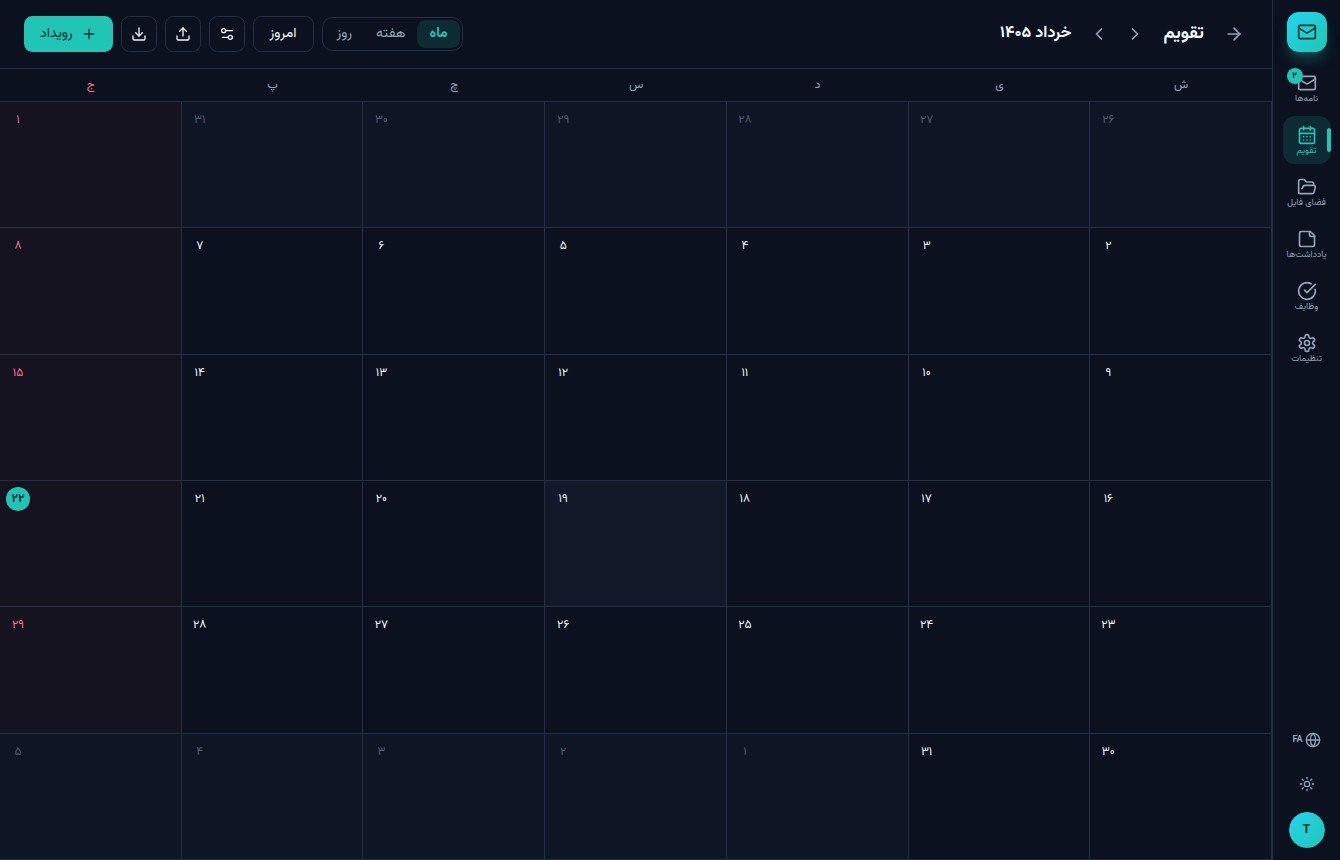Select the day cell numbered ۱۲
1340x860 pixels.
635,417
